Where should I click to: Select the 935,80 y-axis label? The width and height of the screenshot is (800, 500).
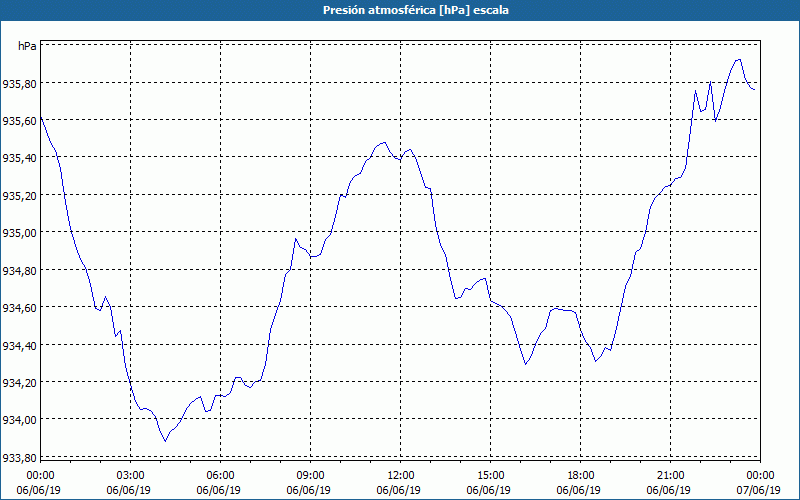pyautogui.click(x=20, y=83)
